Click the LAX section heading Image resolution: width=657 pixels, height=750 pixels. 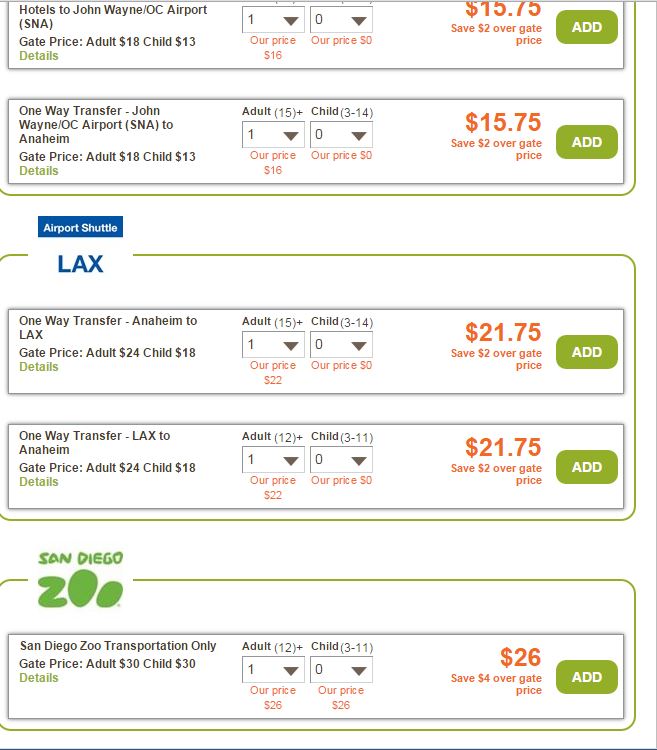point(80,264)
